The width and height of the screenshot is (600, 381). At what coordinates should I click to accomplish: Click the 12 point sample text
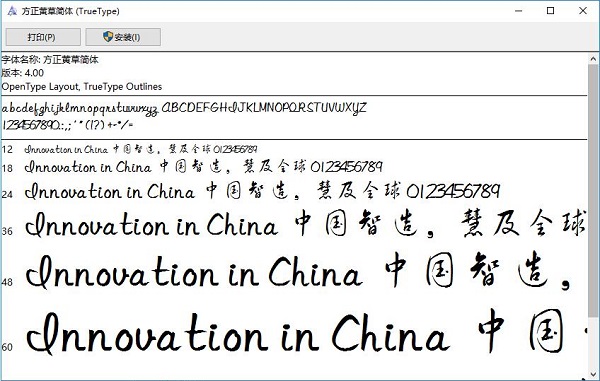pos(141,149)
